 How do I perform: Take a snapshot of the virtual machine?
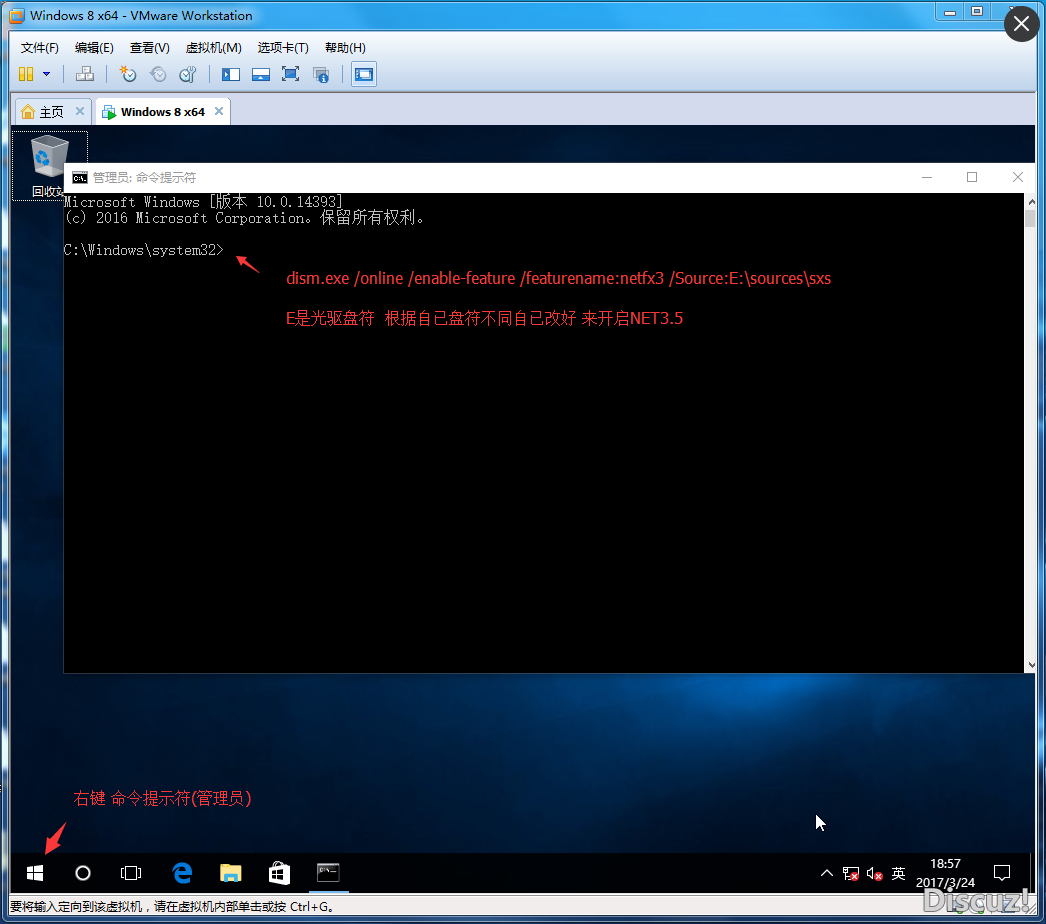pos(127,74)
